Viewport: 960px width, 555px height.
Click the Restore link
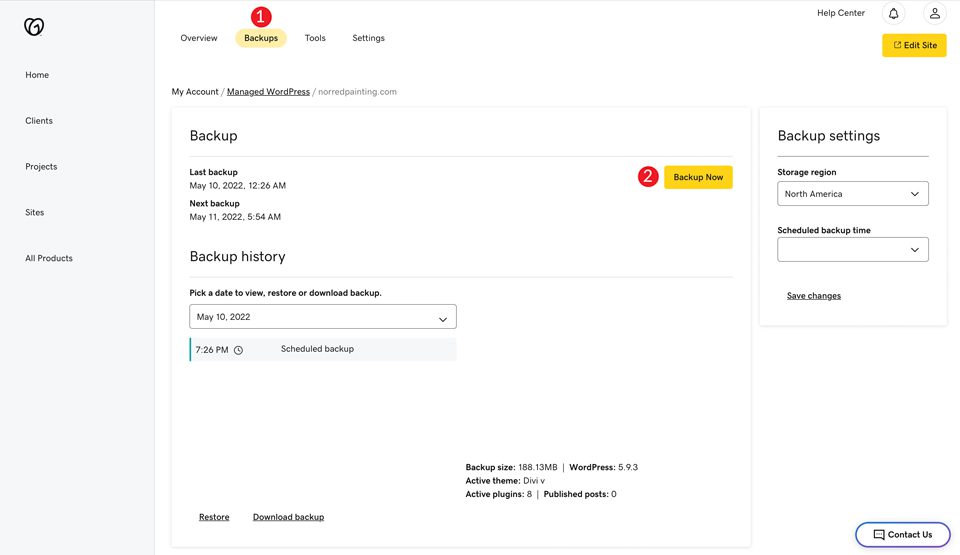[214, 517]
